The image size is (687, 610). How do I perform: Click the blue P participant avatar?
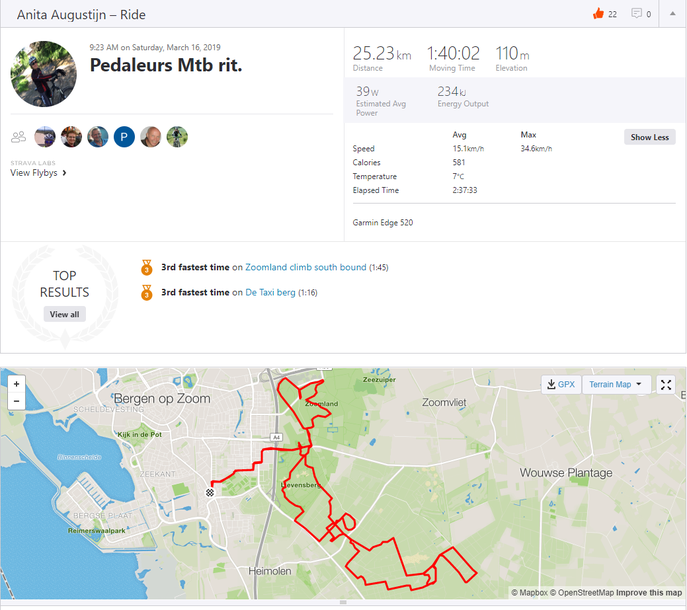point(124,137)
